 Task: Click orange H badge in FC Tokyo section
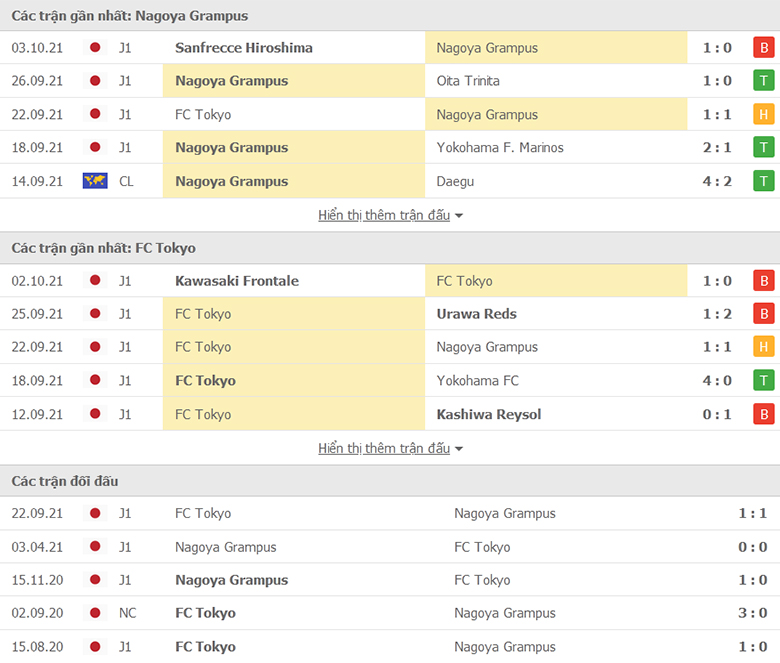764,347
